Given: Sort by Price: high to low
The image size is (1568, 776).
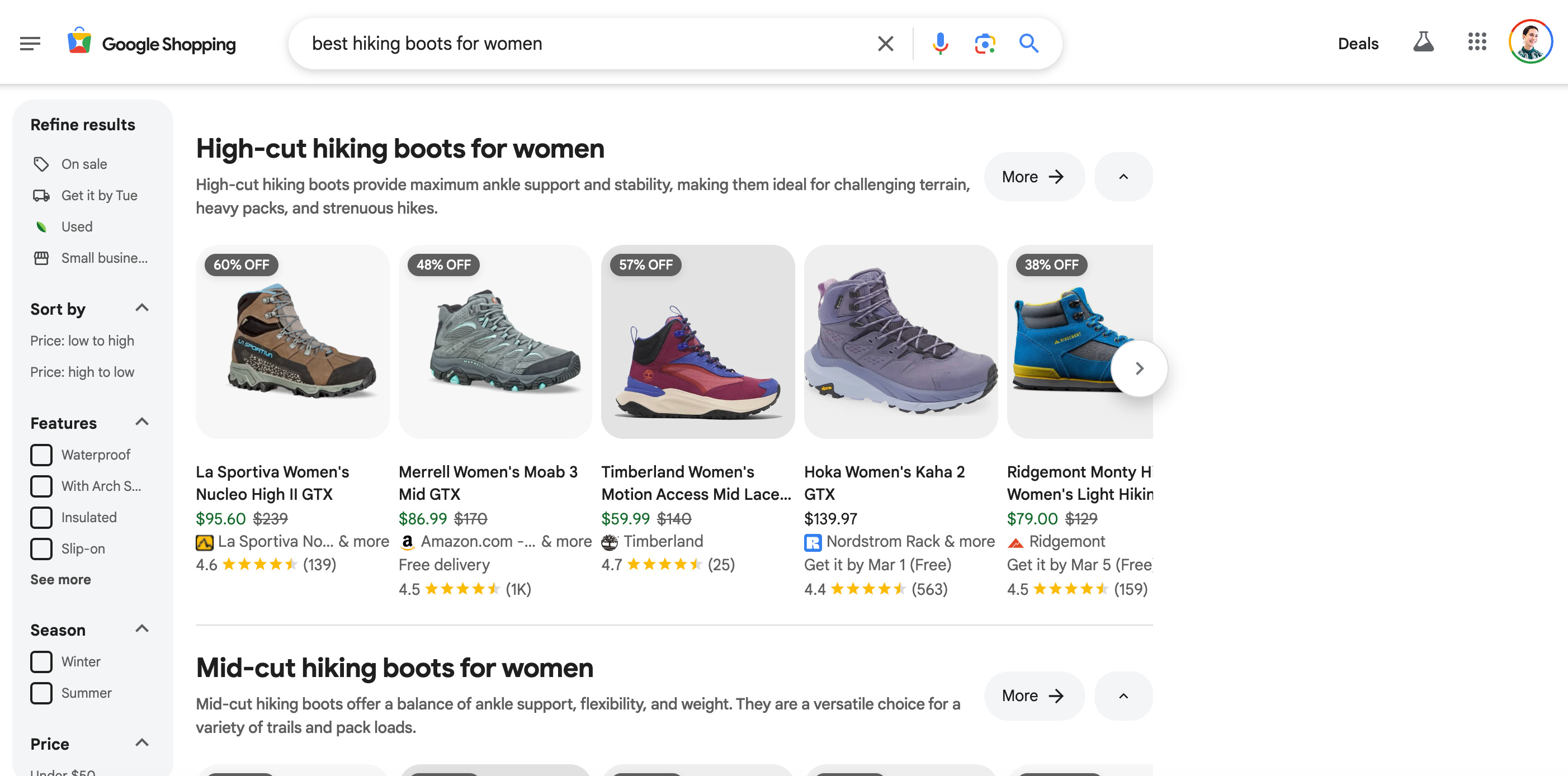Looking at the screenshot, I should (x=82, y=372).
